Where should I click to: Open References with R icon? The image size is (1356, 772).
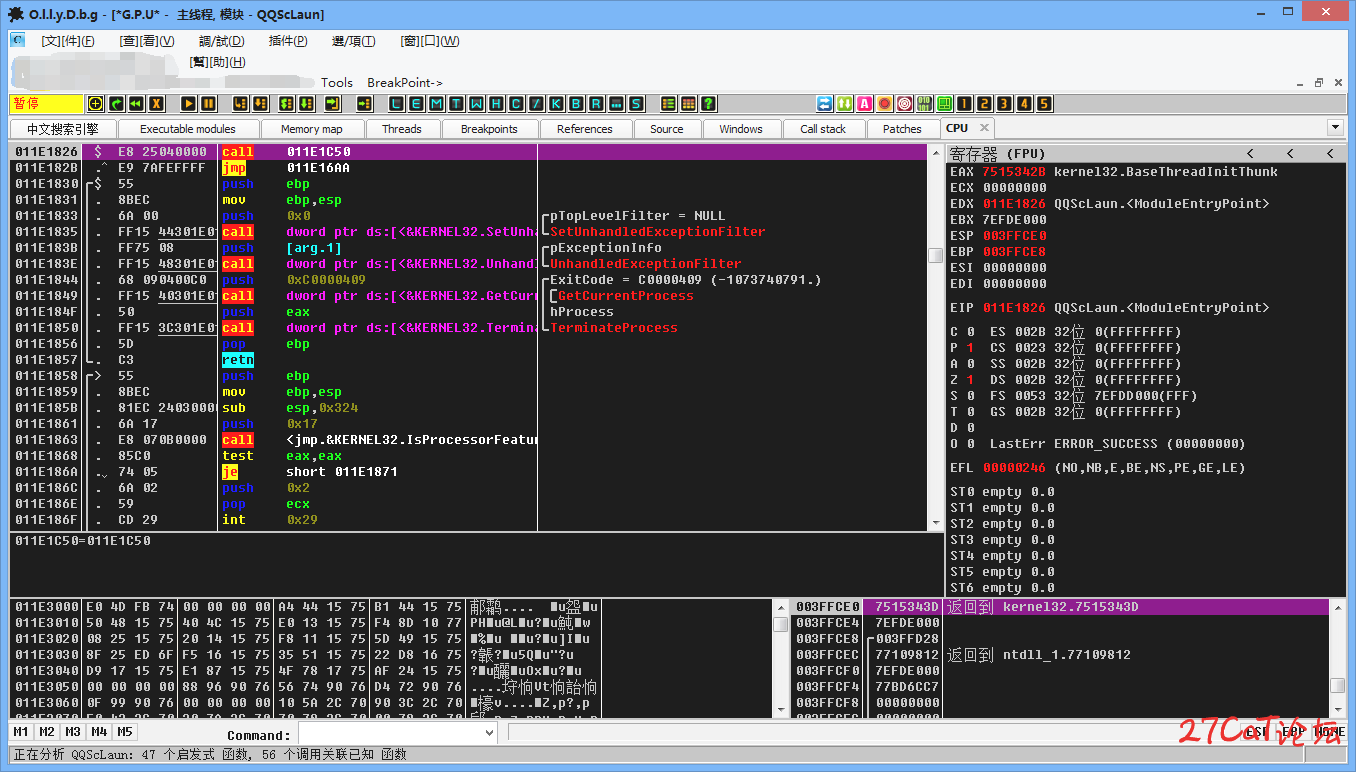596,104
